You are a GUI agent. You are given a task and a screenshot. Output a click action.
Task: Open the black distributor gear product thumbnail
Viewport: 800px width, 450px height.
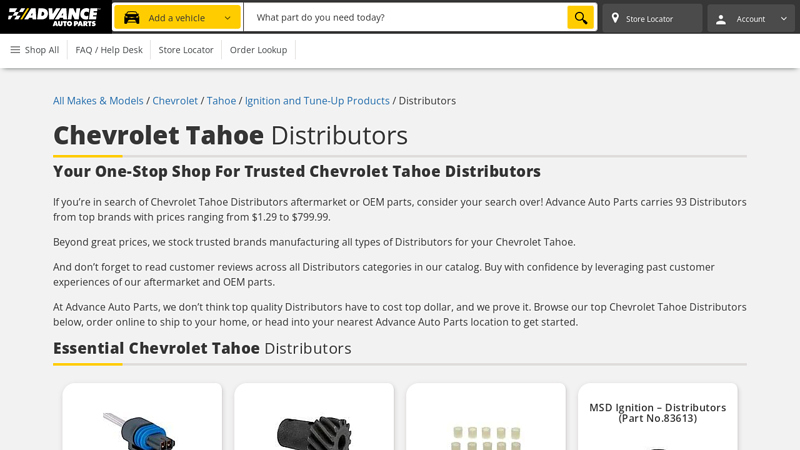coord(314,433)
